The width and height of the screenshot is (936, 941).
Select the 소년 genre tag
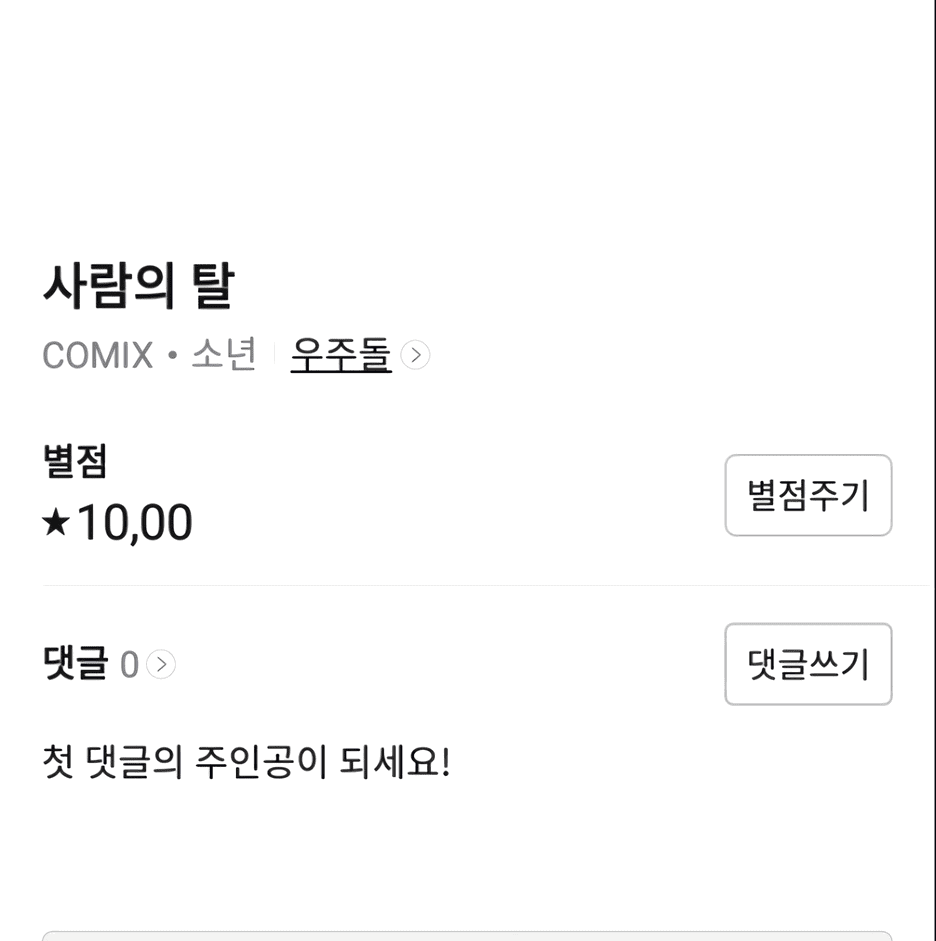224,353
